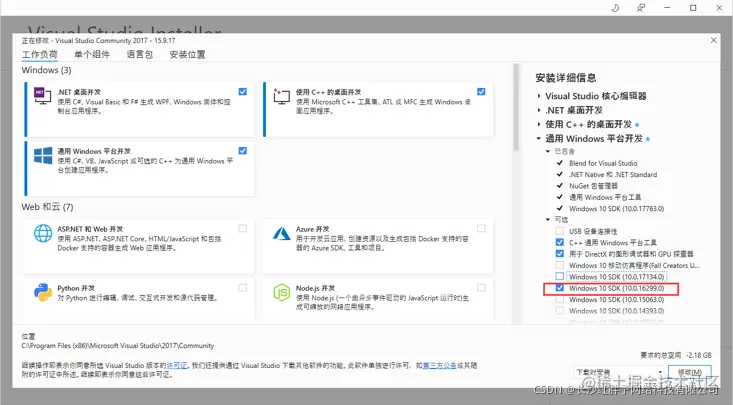Open the 许可证 license link
Image resolution: width=733 pixels, height=405 pixels.
(x=177, y=365)
